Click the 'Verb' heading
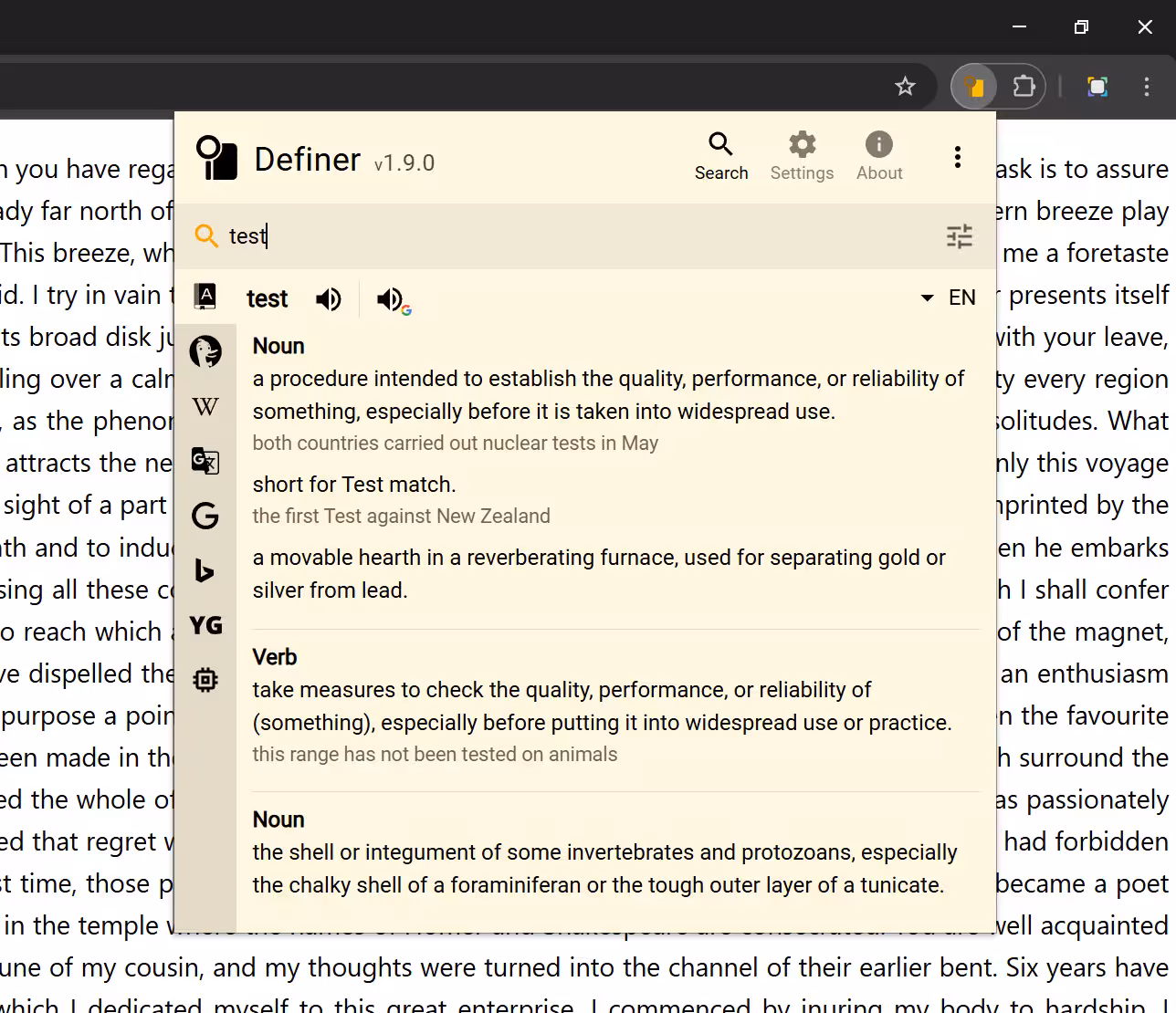The height and width of the screenshot is (1013, 1176). pyautogui.click(x=275, y=657)
